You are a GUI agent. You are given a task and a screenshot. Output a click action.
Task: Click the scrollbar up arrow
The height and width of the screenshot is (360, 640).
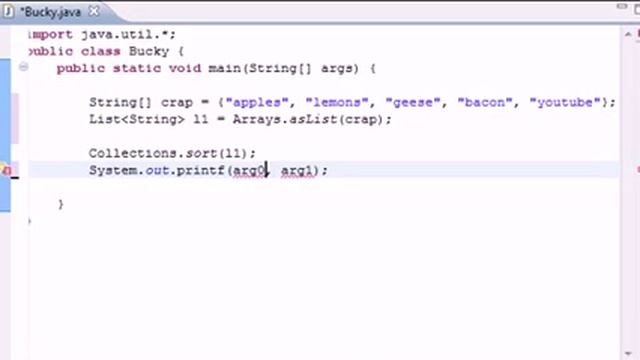pyautogui.click(x=628, y=35)
